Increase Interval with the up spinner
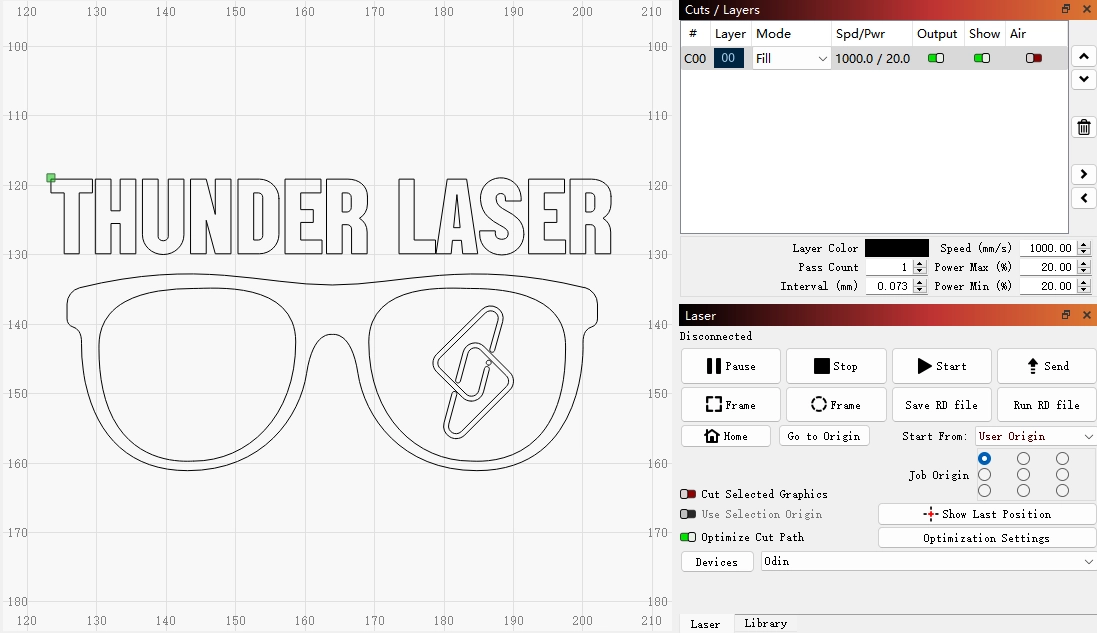Image resolution: width=1097 pixels, height=633 pixels. (x=920, y=283)
